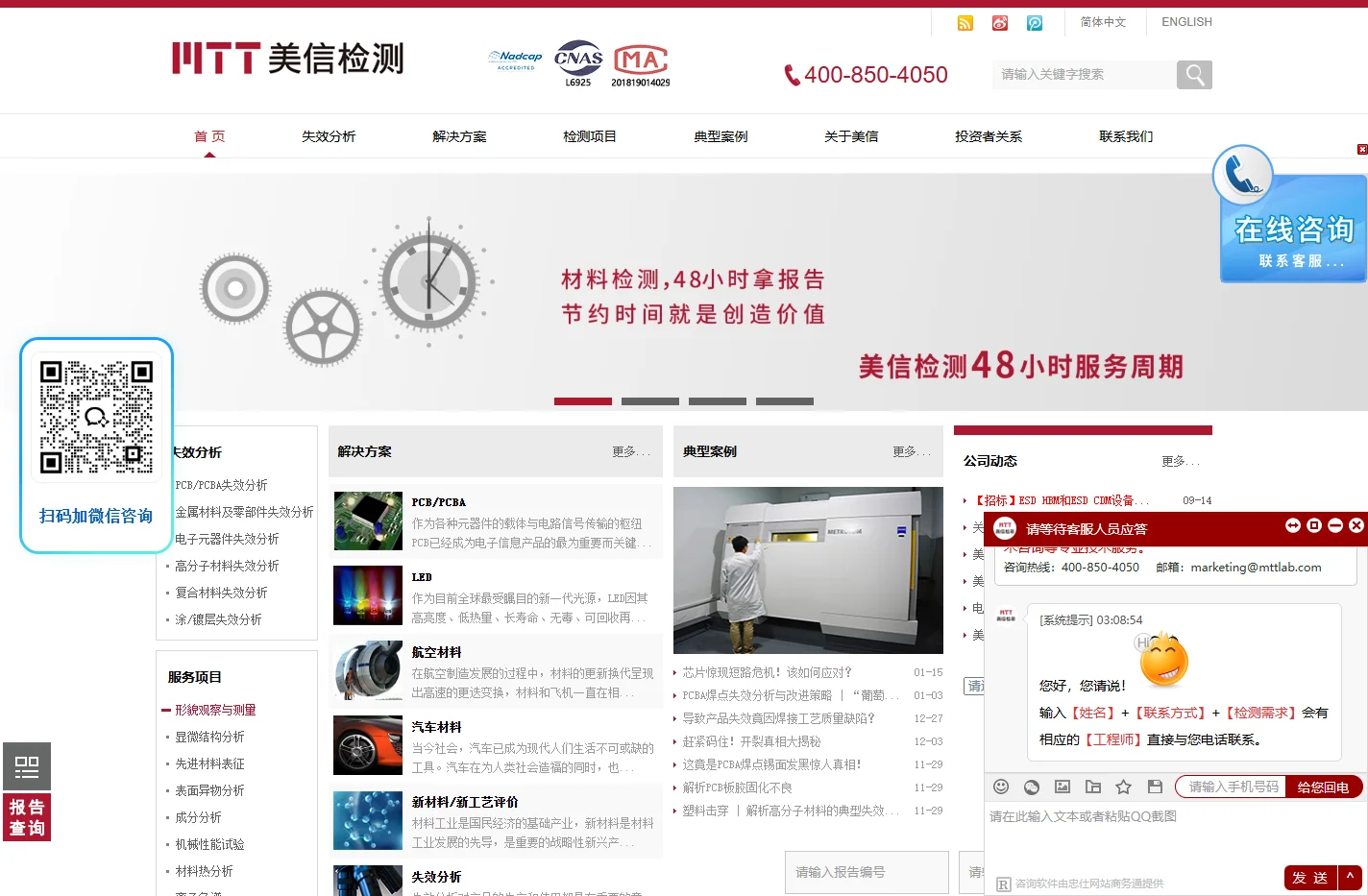The width and height of the screenshot is (1368, 896).
Task: Open 显微结构分析 service item
Action: click(209, 737)
